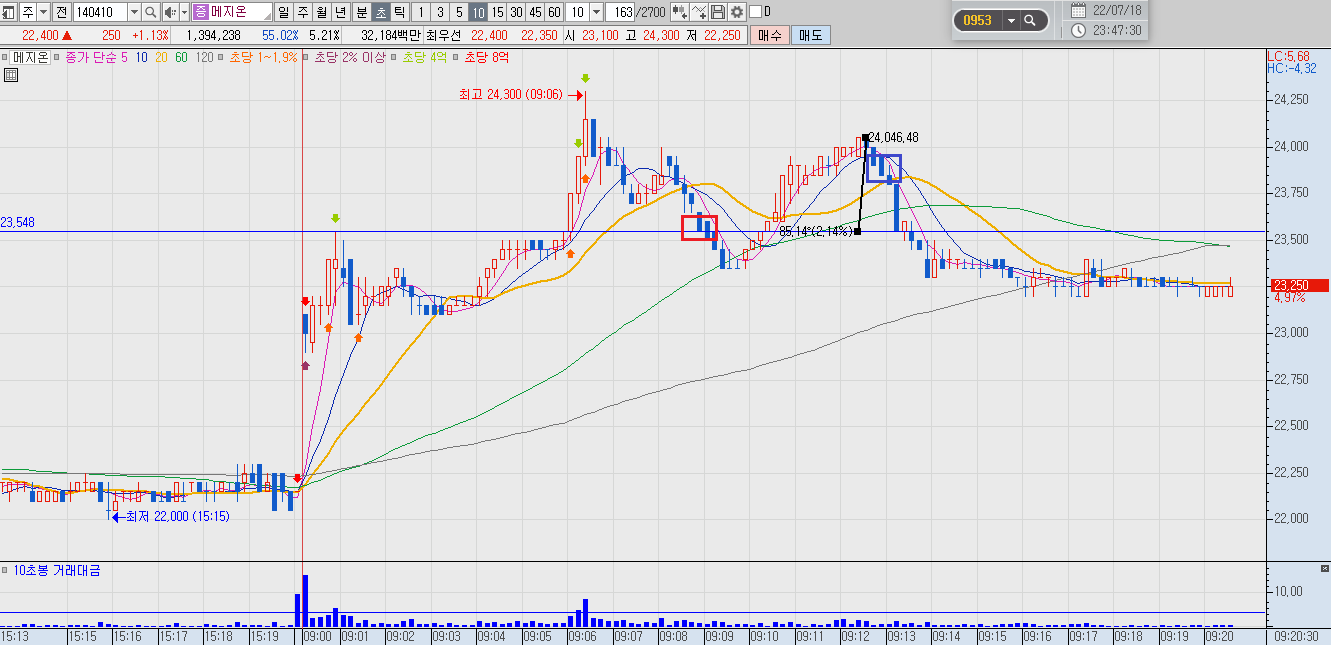The width and height of the screenshot is (1331, 645).
Task: Click the save chart floppy disk icon
Action: (x=718, y=12)
